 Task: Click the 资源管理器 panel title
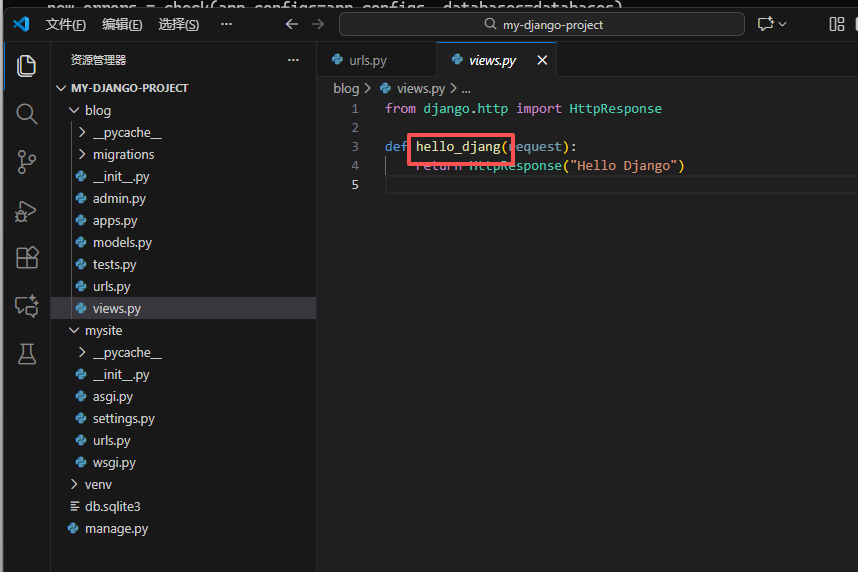[x=98, y=60]
